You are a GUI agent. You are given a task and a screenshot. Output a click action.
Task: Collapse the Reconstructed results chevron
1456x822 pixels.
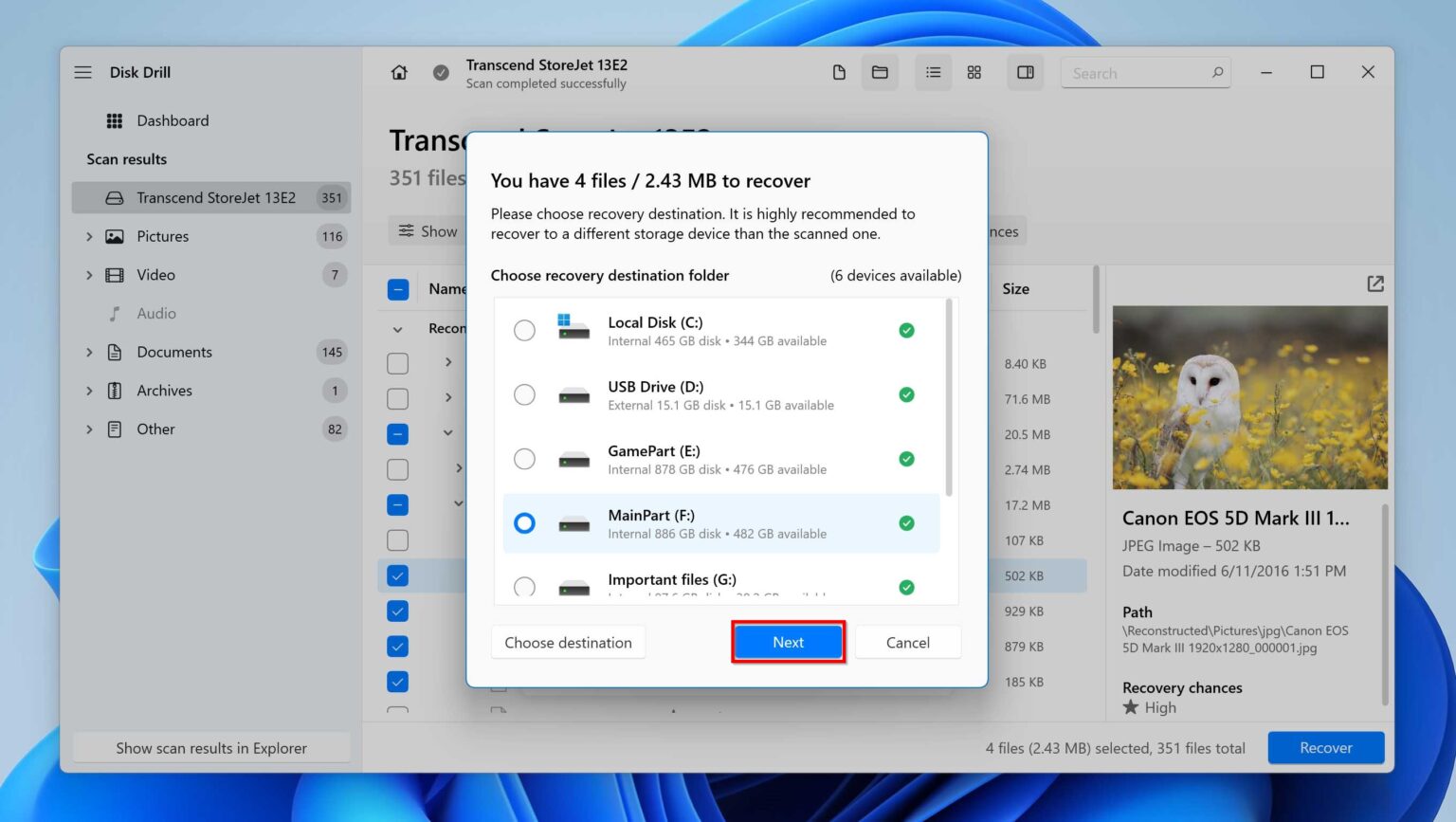[x=397, y=328]
